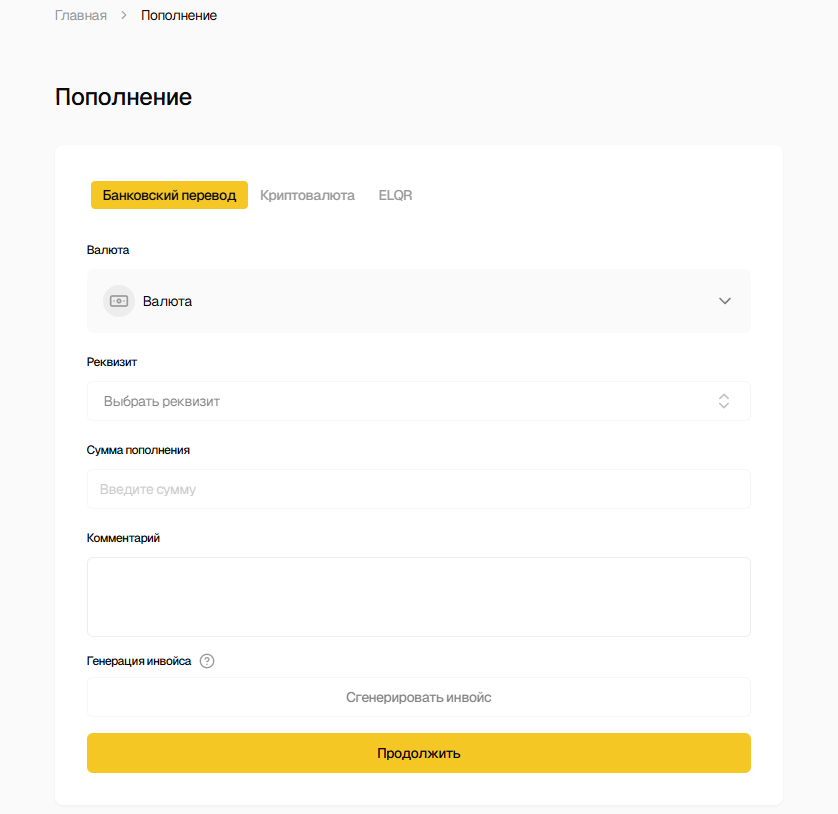Click the Генерация инвойса label text

(x=139, y=661)
